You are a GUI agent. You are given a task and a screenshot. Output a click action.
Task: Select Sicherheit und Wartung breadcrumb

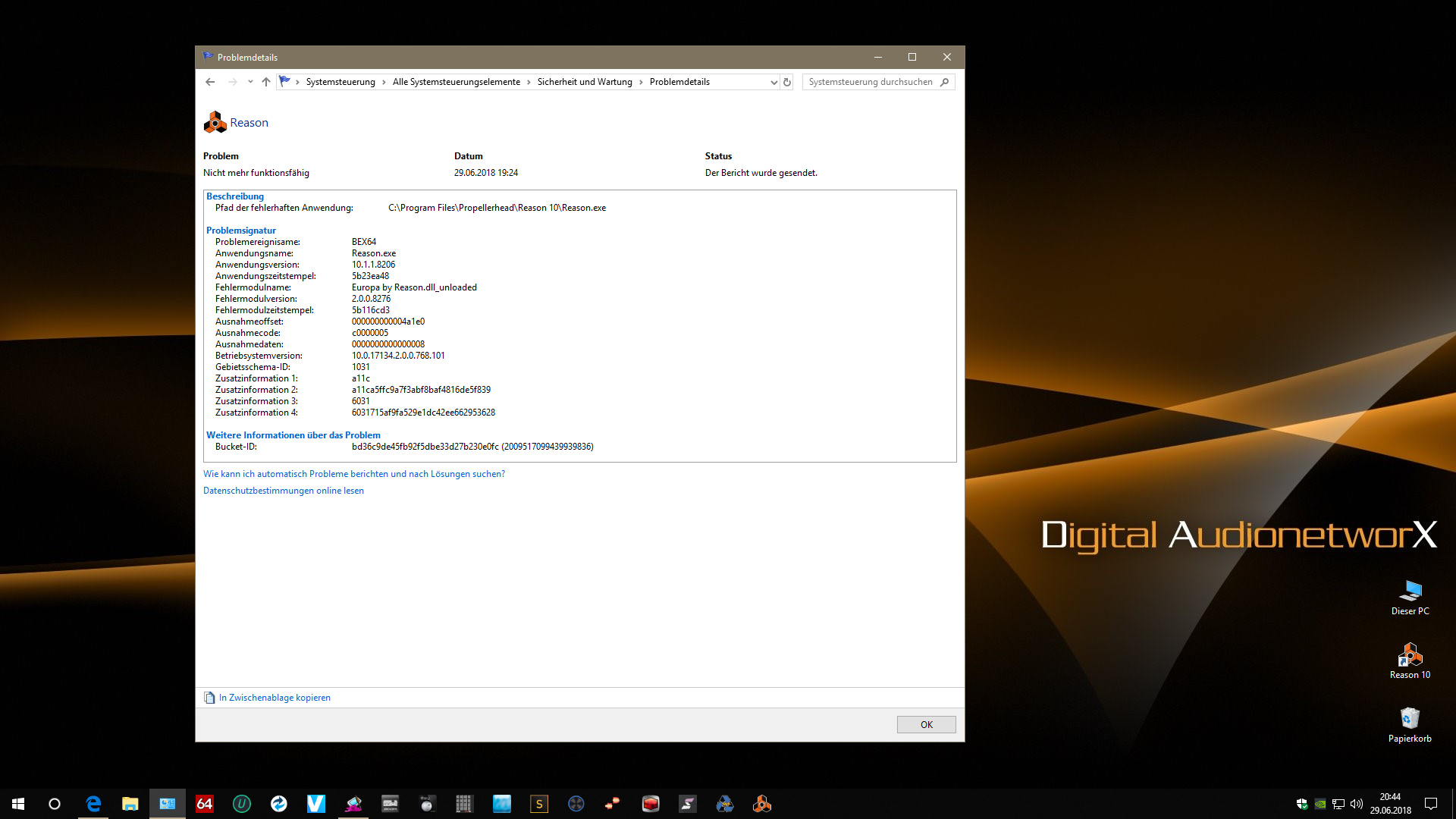pos(585,82)
